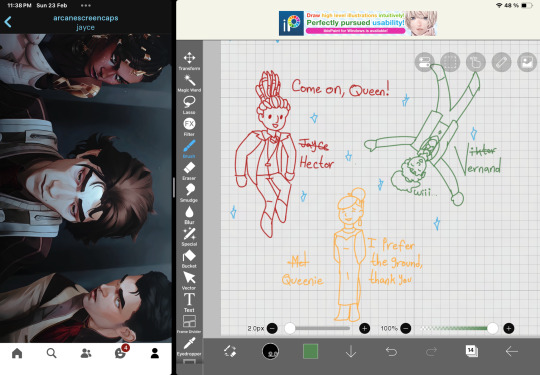Select the Text tool
This screenshot has width=540, height=375.
[x=189, y=303]
